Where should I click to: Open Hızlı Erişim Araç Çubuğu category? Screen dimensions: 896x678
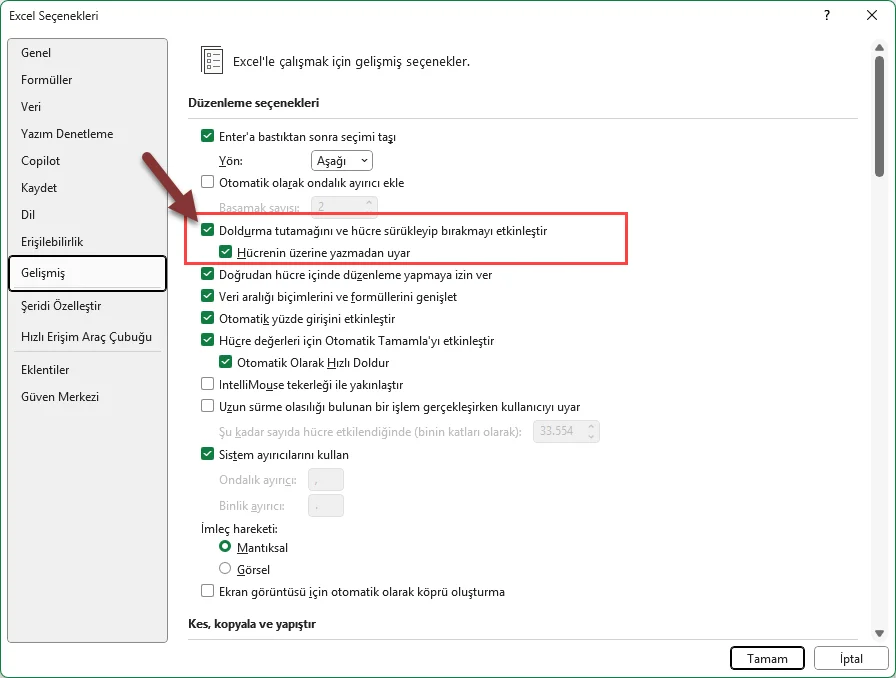pyautogui.click(x=86, y=337)
